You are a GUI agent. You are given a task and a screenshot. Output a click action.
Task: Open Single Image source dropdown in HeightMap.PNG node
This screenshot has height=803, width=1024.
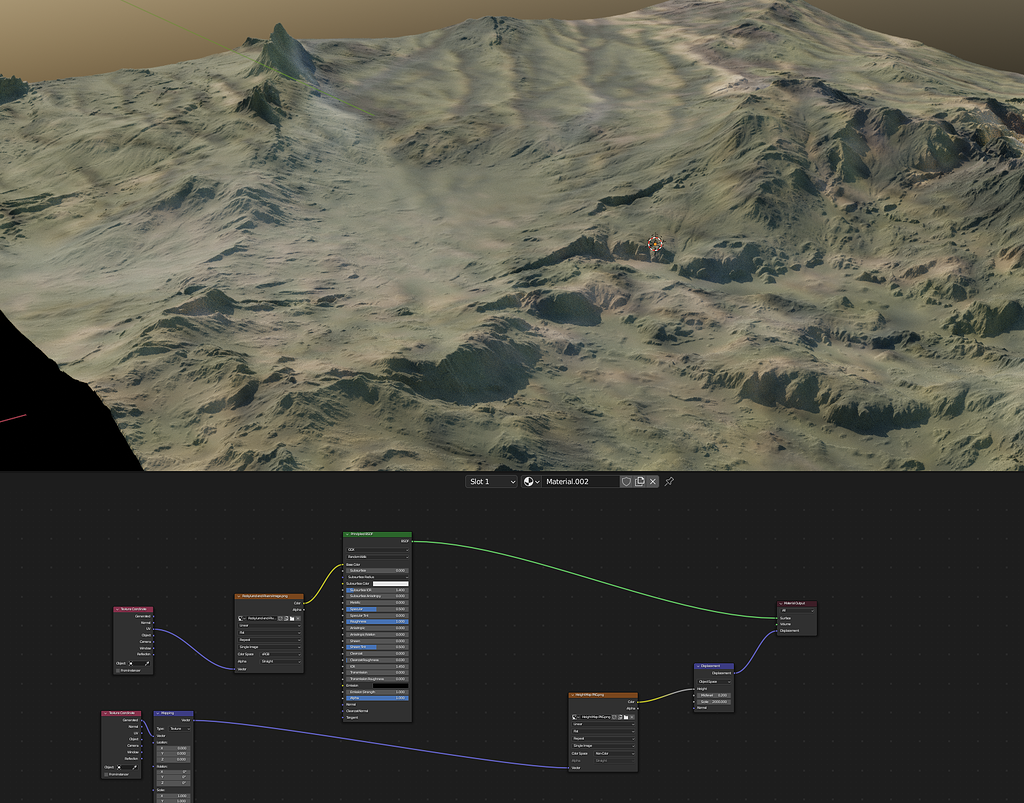(603, 746)
